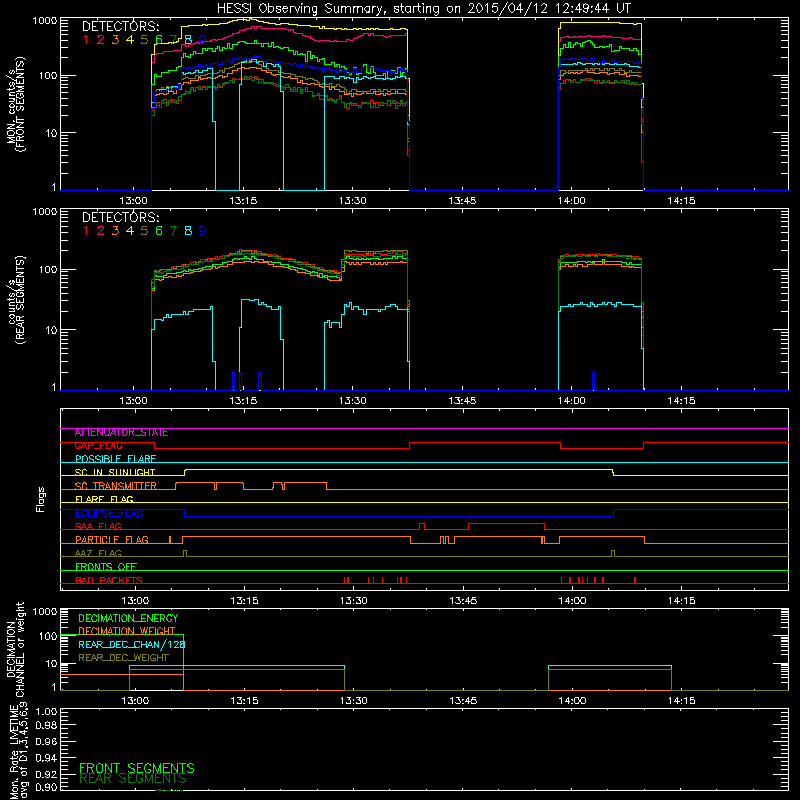Click the ECLIPSE_FLAG label
Image resolution: width=800 pixels, height=800 pixels.
click(109, 513)
